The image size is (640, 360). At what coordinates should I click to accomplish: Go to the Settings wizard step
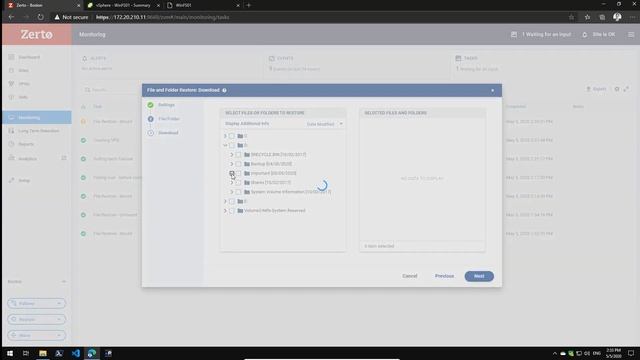pos(166,105)
